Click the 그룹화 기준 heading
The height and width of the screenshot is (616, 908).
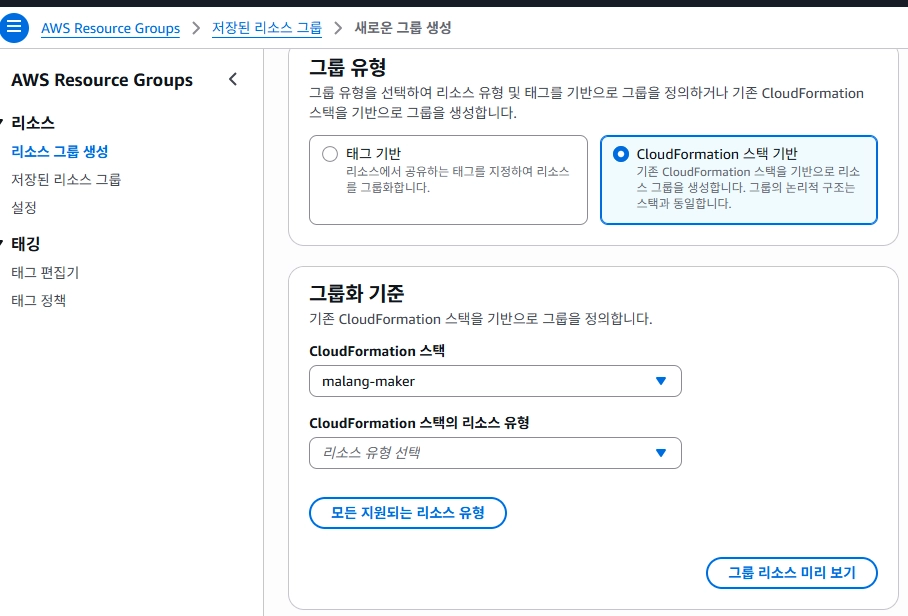coord(357,293)
